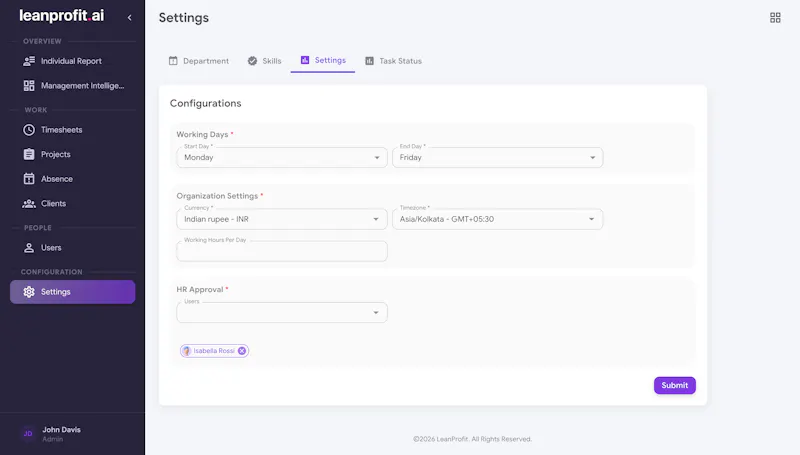This screenshot has height=455, width=800.
Task: Click the LeanProfit copyright footer text
Action: click(x=472, y=439)
